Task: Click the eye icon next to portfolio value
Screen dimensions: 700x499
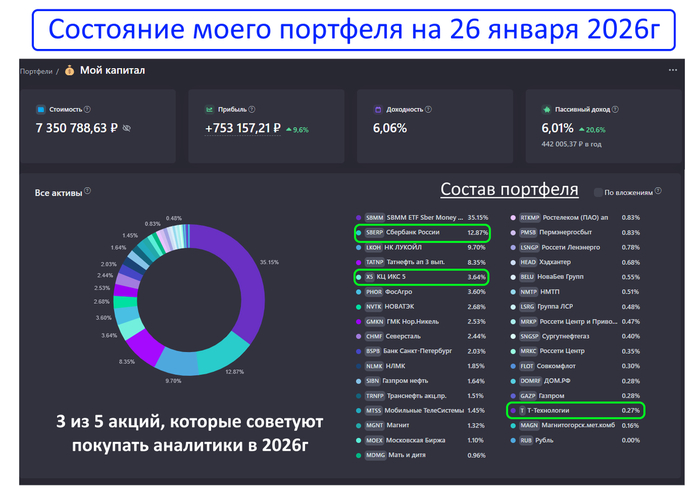Action: (x=126, y=129)
